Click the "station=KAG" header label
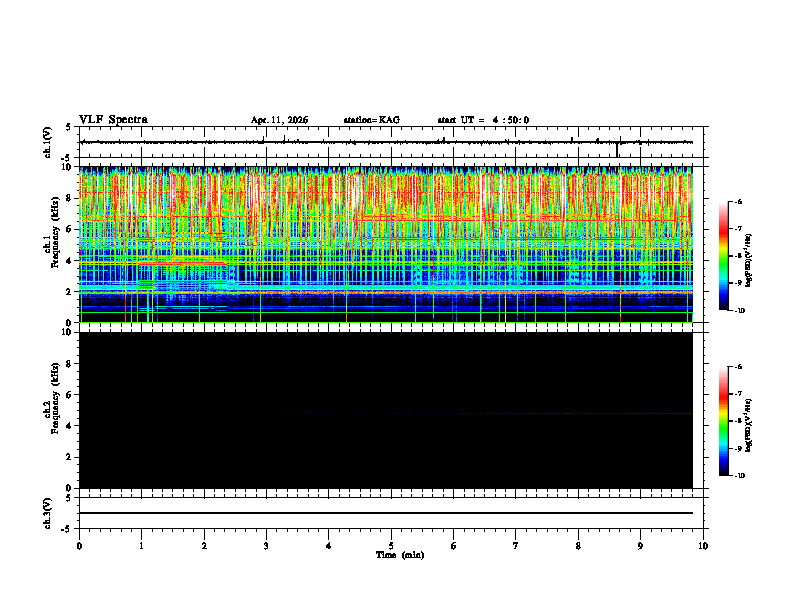 click(372, 120)
